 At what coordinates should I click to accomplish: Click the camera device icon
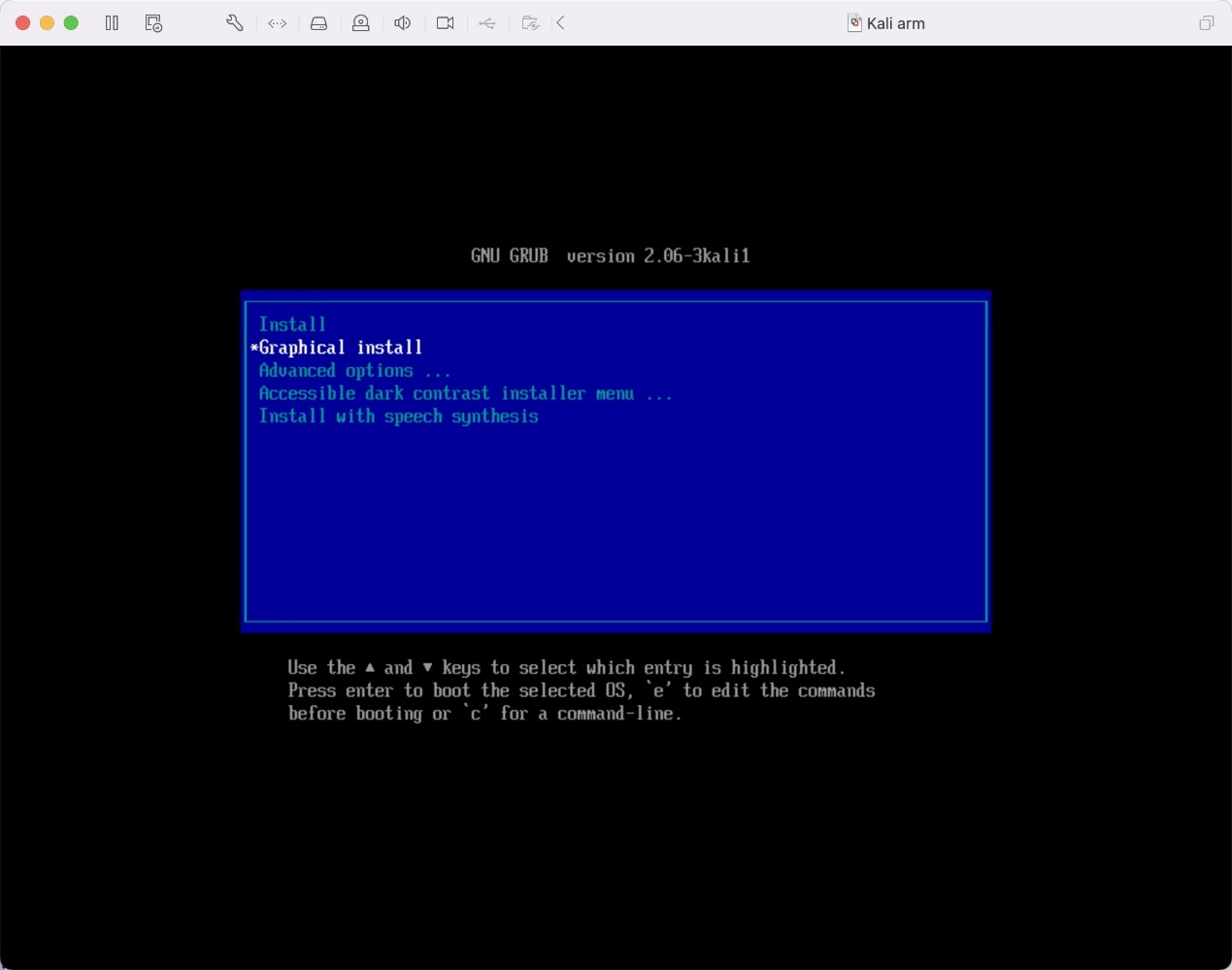[446, 23]
